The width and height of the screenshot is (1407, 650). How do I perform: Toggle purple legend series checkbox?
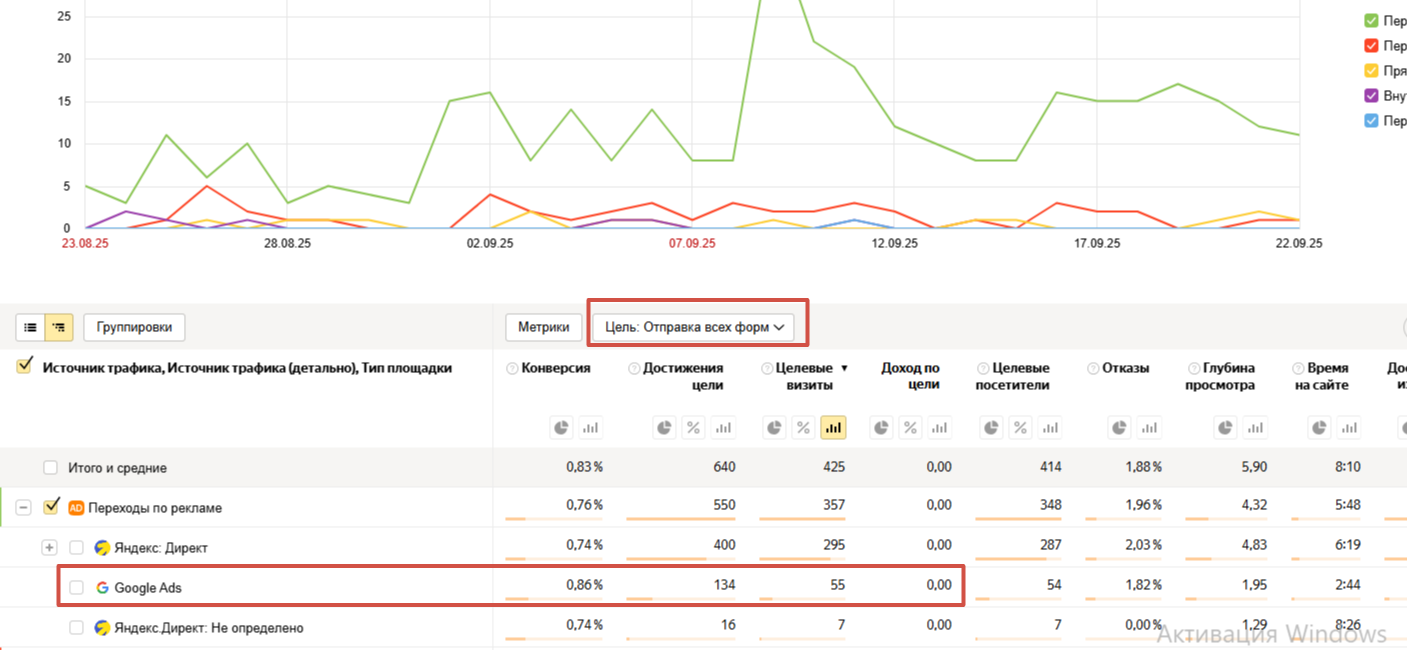[1372, 95]
